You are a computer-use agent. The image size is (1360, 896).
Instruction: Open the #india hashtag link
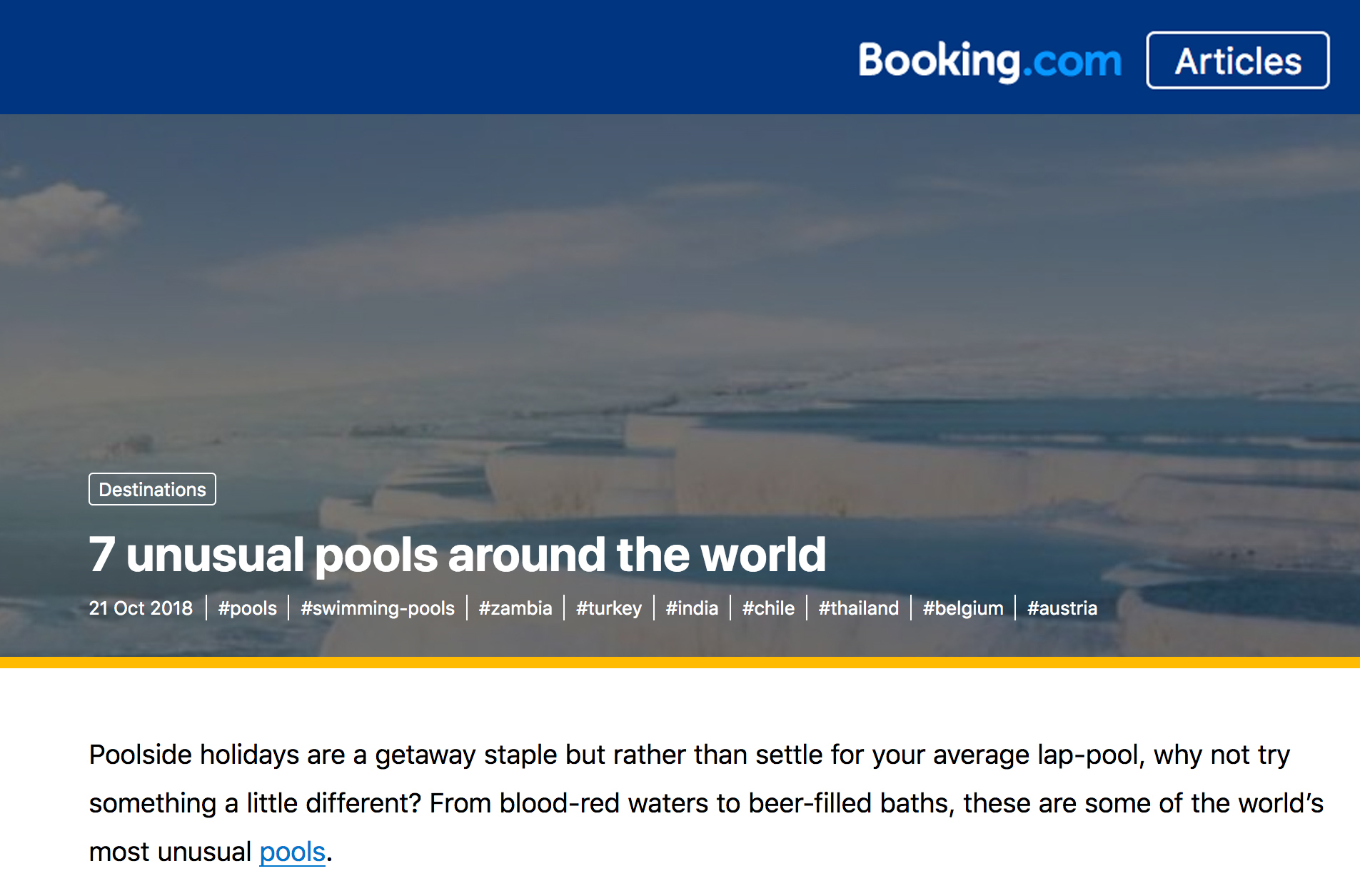pyautogui.click(x=691, y=608)
